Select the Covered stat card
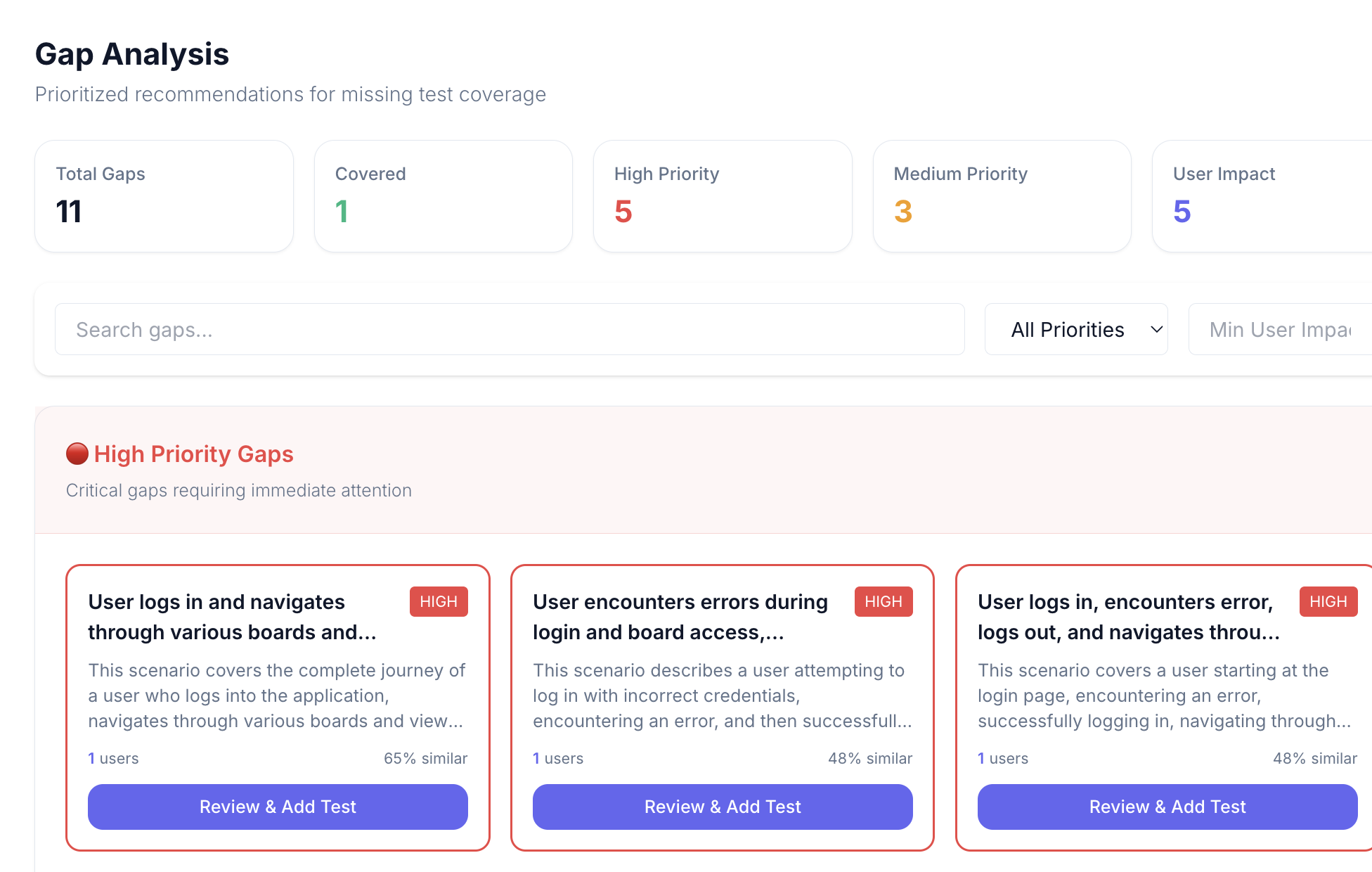This screenshot has width=1372, height=872. 443,195
